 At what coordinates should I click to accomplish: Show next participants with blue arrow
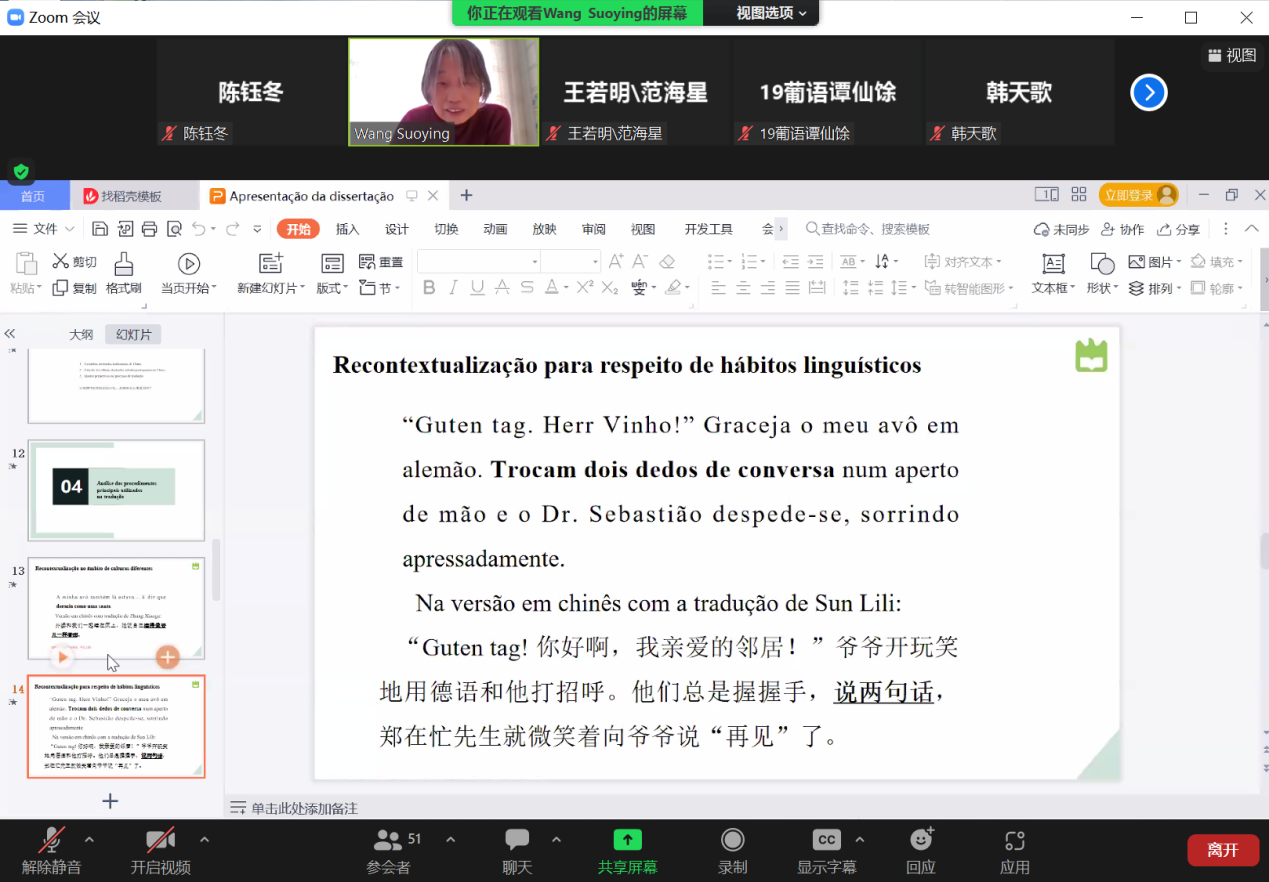coord(1149,93)
